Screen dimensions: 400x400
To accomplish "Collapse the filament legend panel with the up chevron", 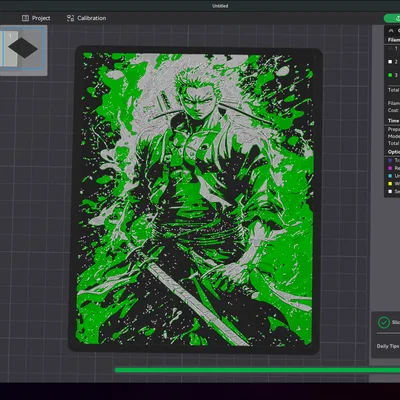I will (x=391, y=31).
